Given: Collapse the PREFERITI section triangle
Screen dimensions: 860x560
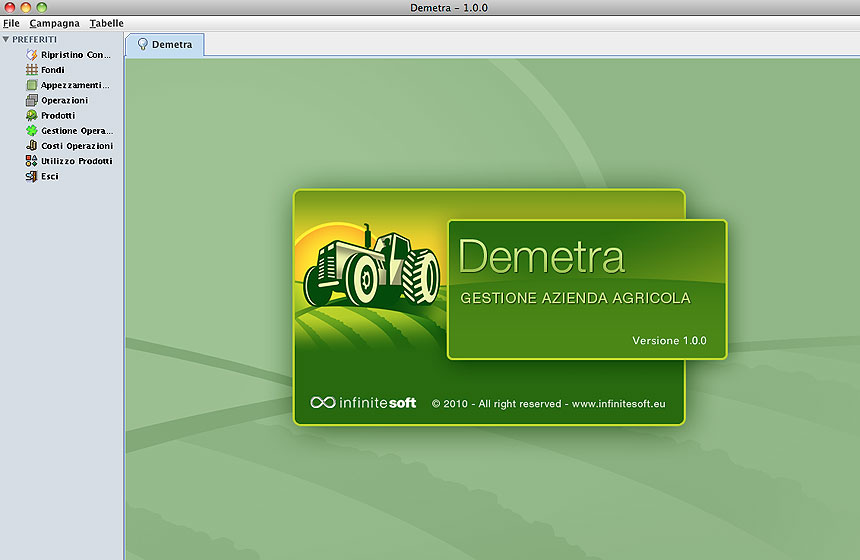Looking at the screenshot, I should coord(6,39).
